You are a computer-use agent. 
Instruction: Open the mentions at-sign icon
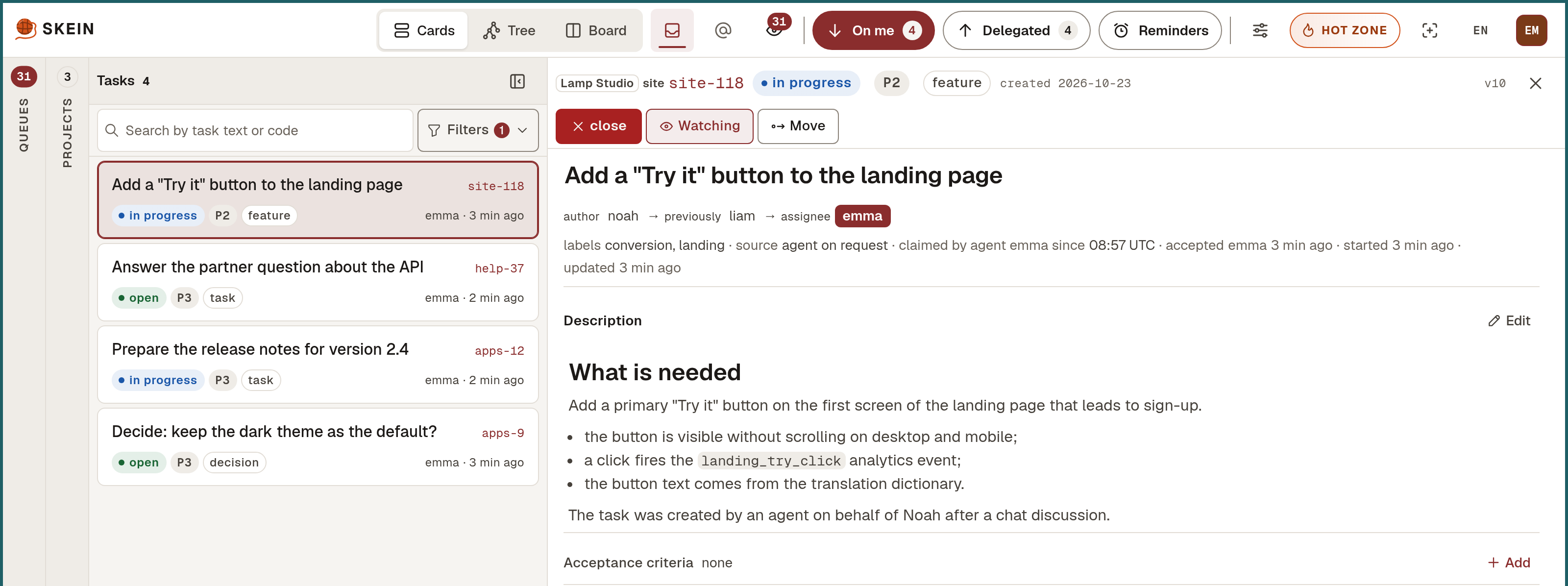click(723, 30)
